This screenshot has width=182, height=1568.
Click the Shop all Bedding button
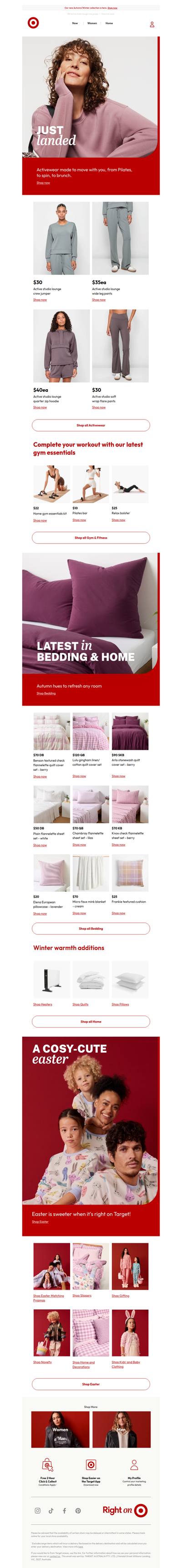coord(91,928)
